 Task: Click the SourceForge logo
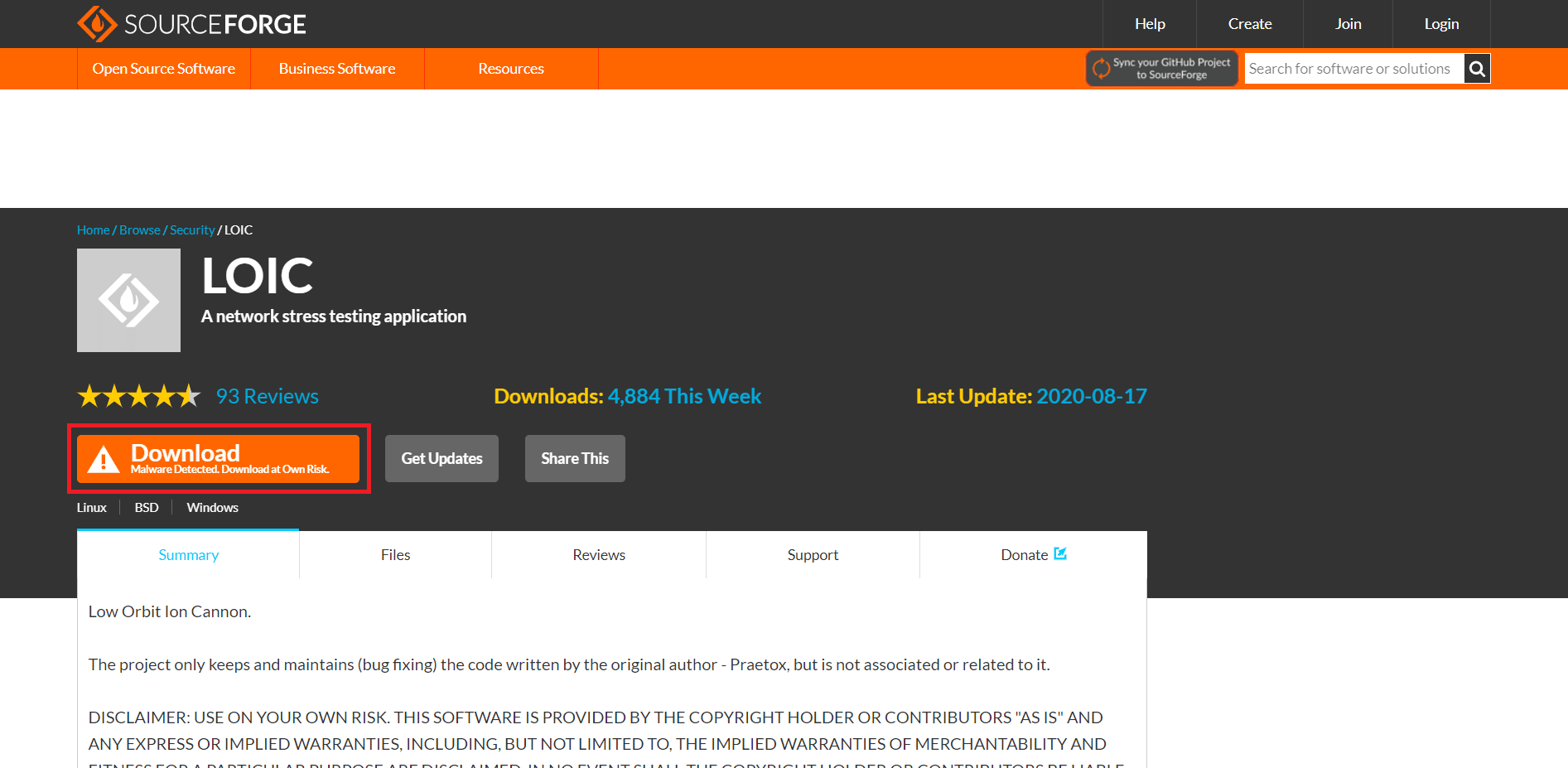pos(191,24)
